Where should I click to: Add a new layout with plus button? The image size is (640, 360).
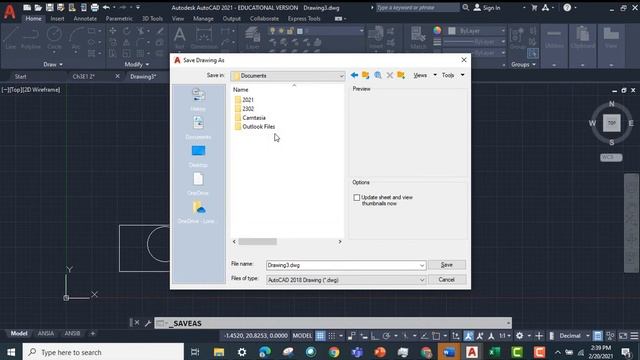(93, 333)
